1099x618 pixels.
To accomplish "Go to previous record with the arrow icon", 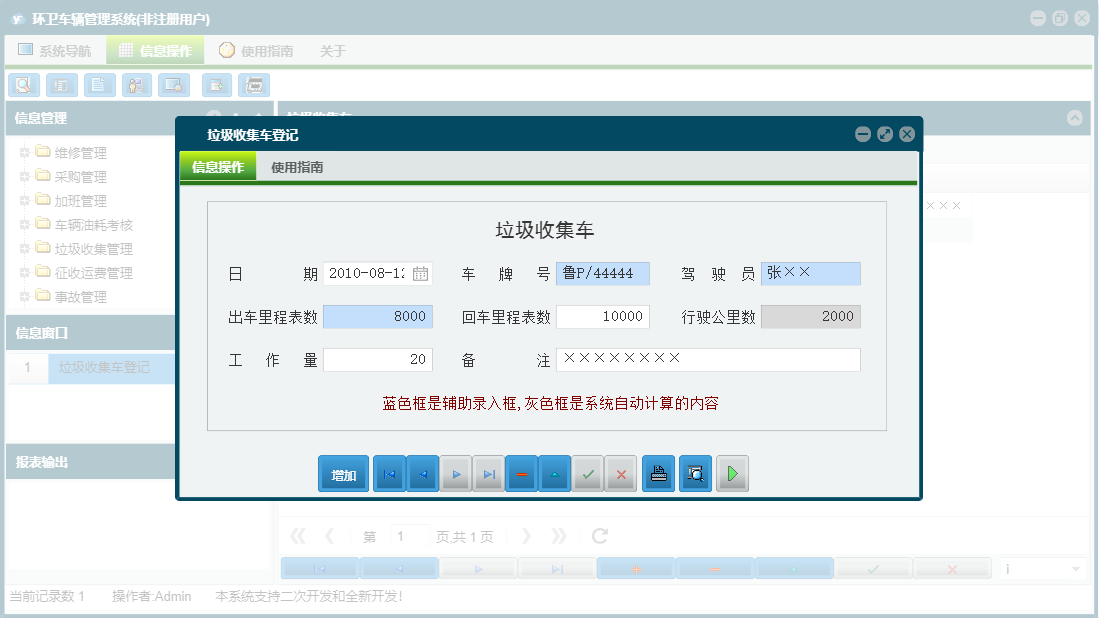I will [x=422, y=473].
